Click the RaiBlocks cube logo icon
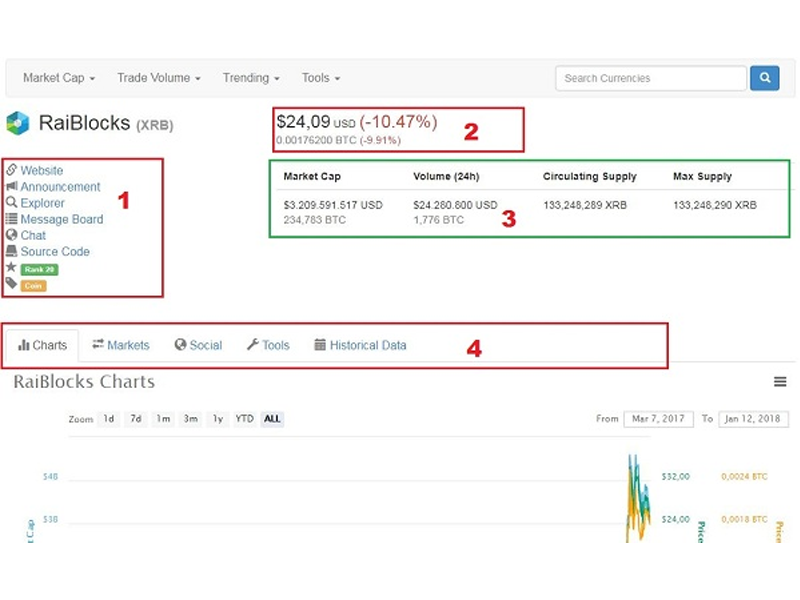 (18, 123)
